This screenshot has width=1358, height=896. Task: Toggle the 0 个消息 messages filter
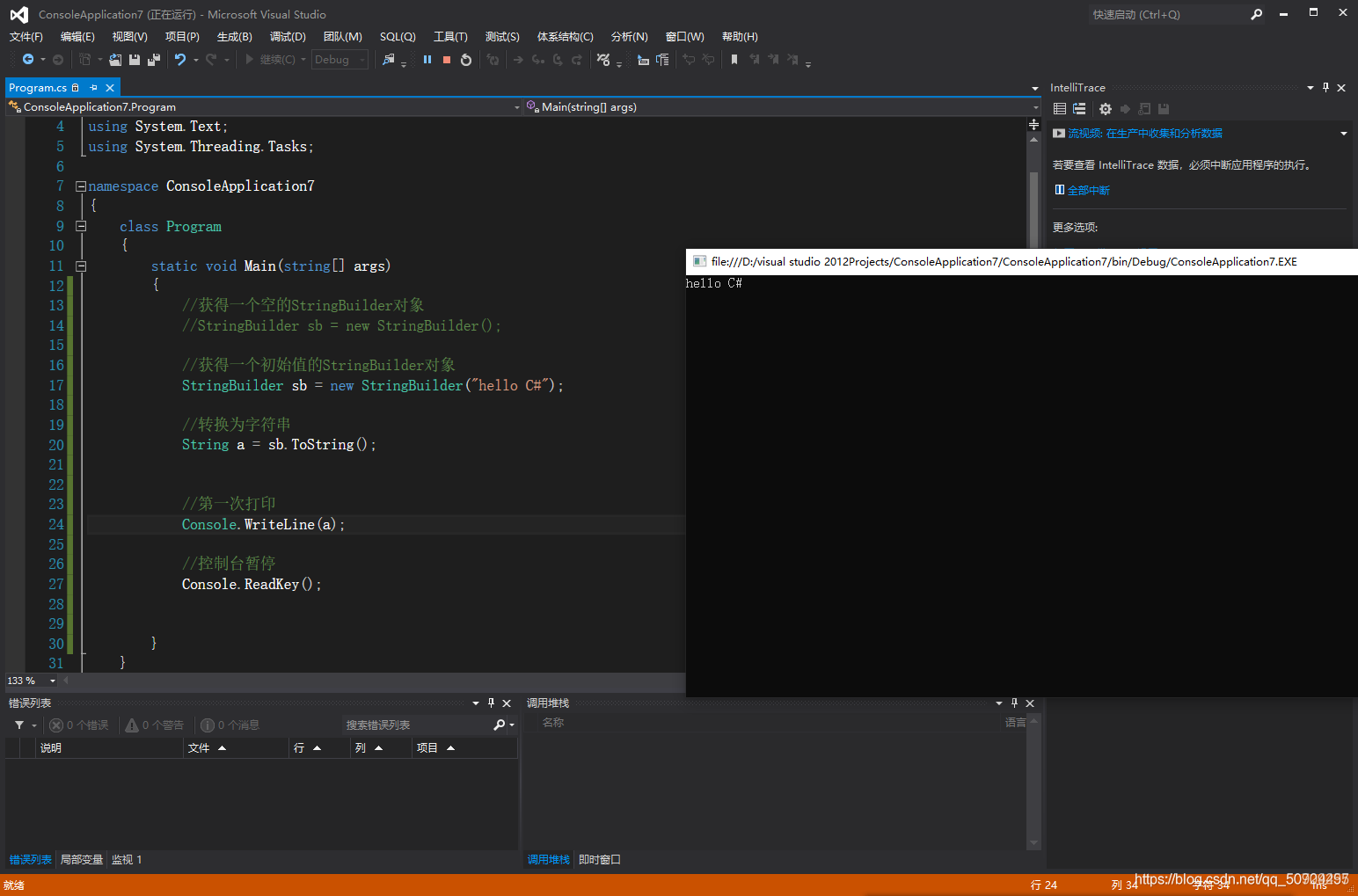(x=230, y=725)
